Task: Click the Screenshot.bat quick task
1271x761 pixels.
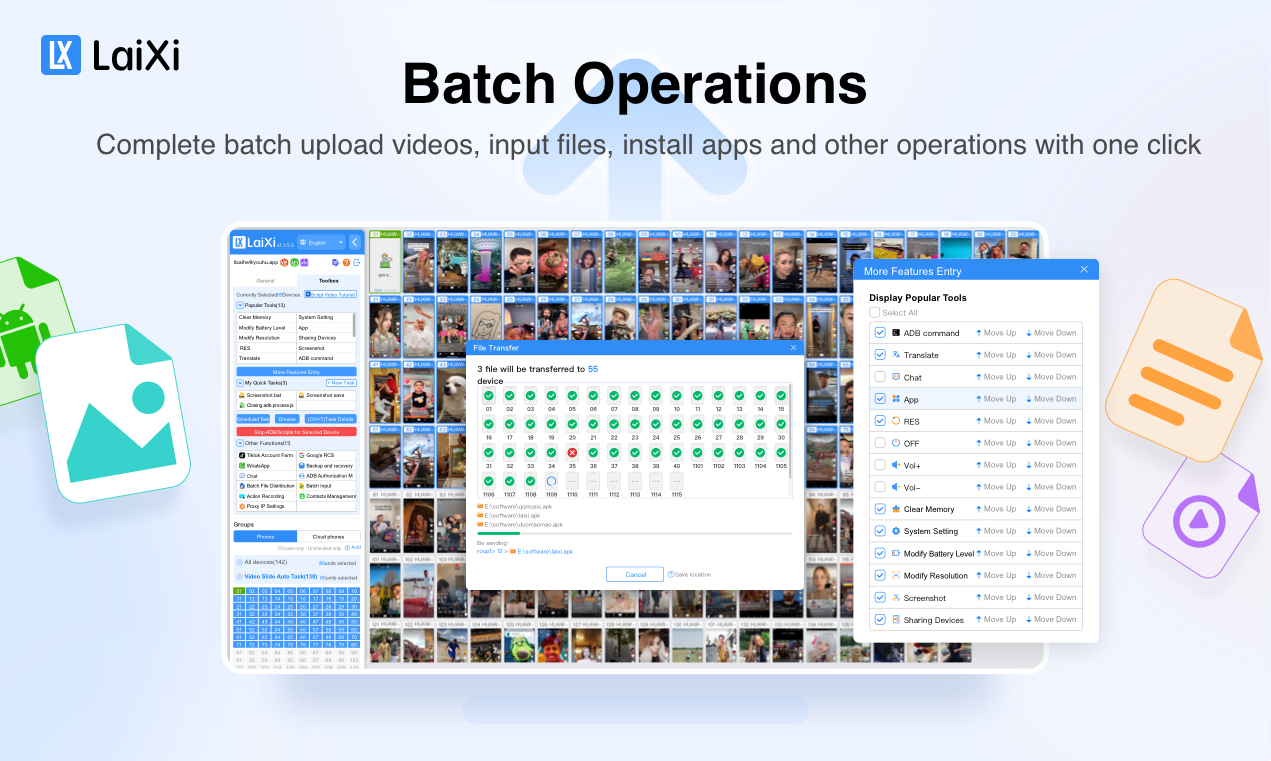Action: tap(266, 395)
